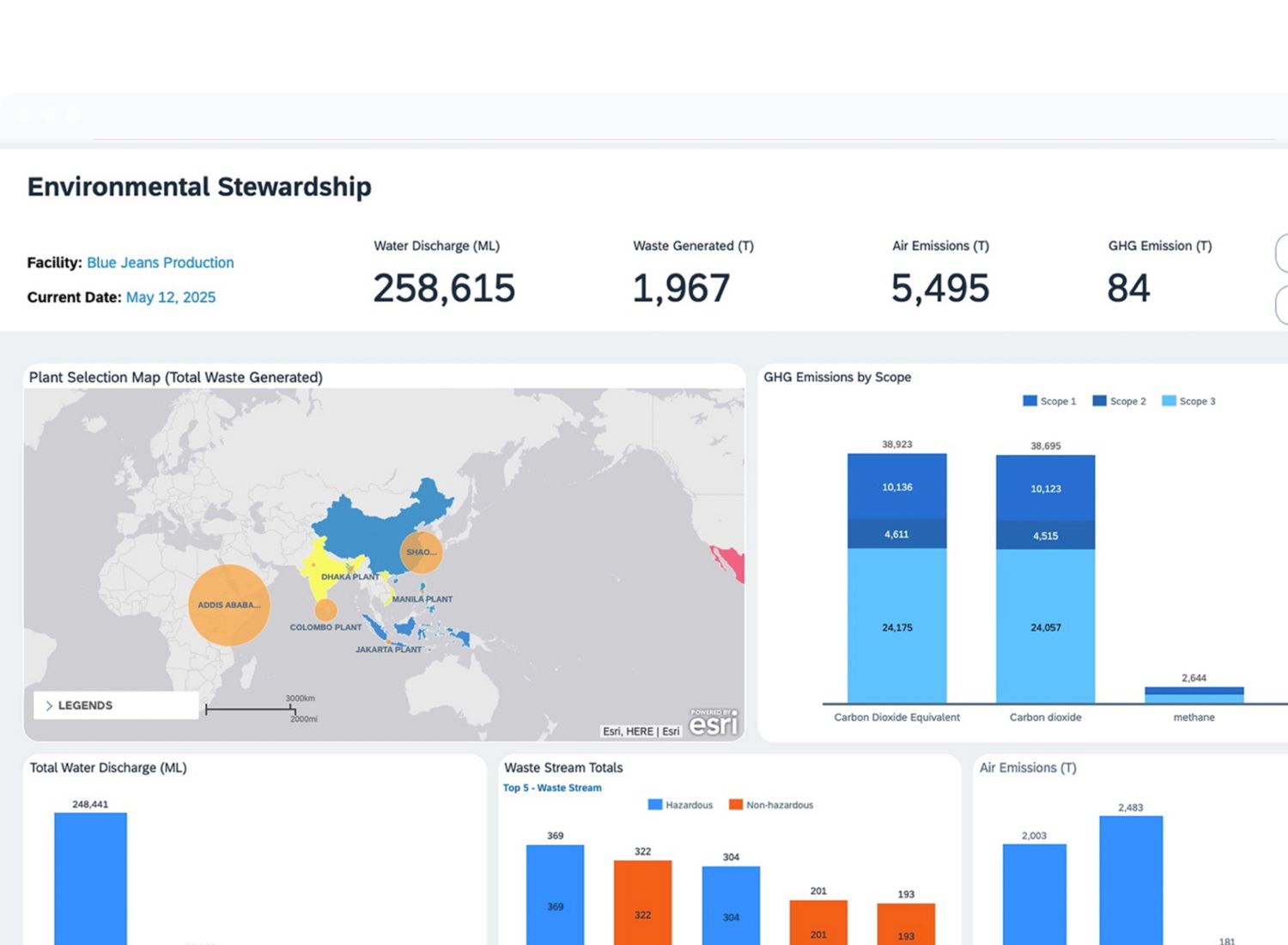Open the Top 5 - Waste Stream selector
This screenshot has width=1288, height=945.
(552, 788)
